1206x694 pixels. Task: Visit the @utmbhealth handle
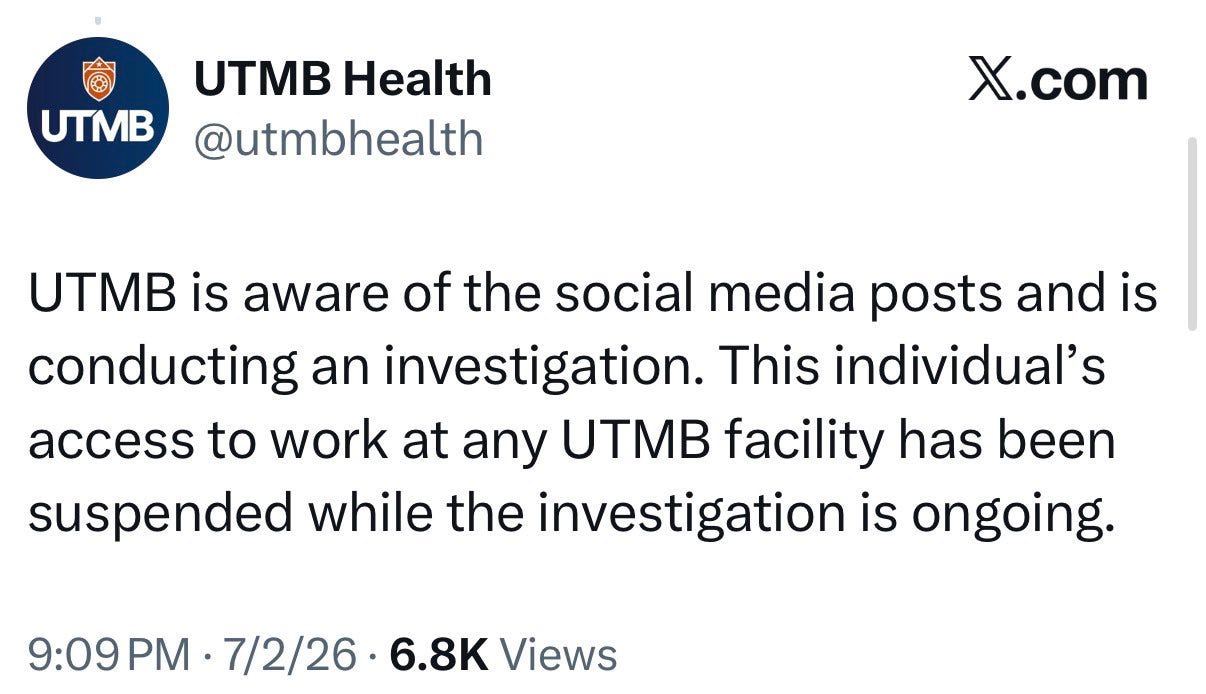[x=338, y=139]
